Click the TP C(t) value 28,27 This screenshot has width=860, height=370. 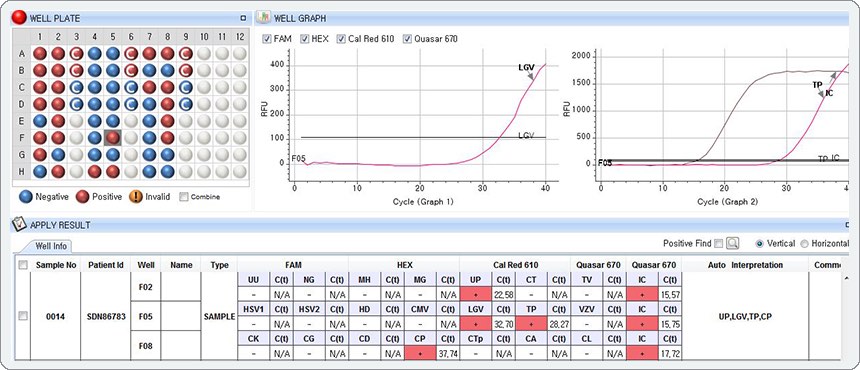tap(559, 325)
